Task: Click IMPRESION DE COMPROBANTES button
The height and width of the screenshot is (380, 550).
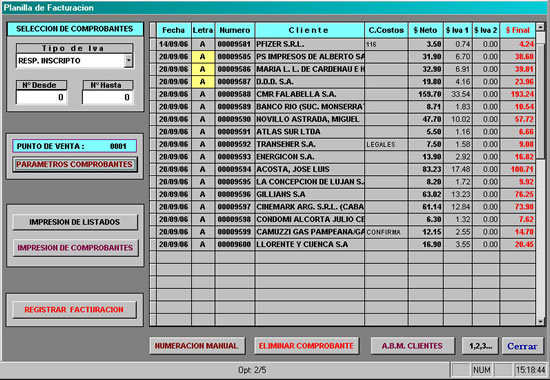Action: [x=75, y=248]
